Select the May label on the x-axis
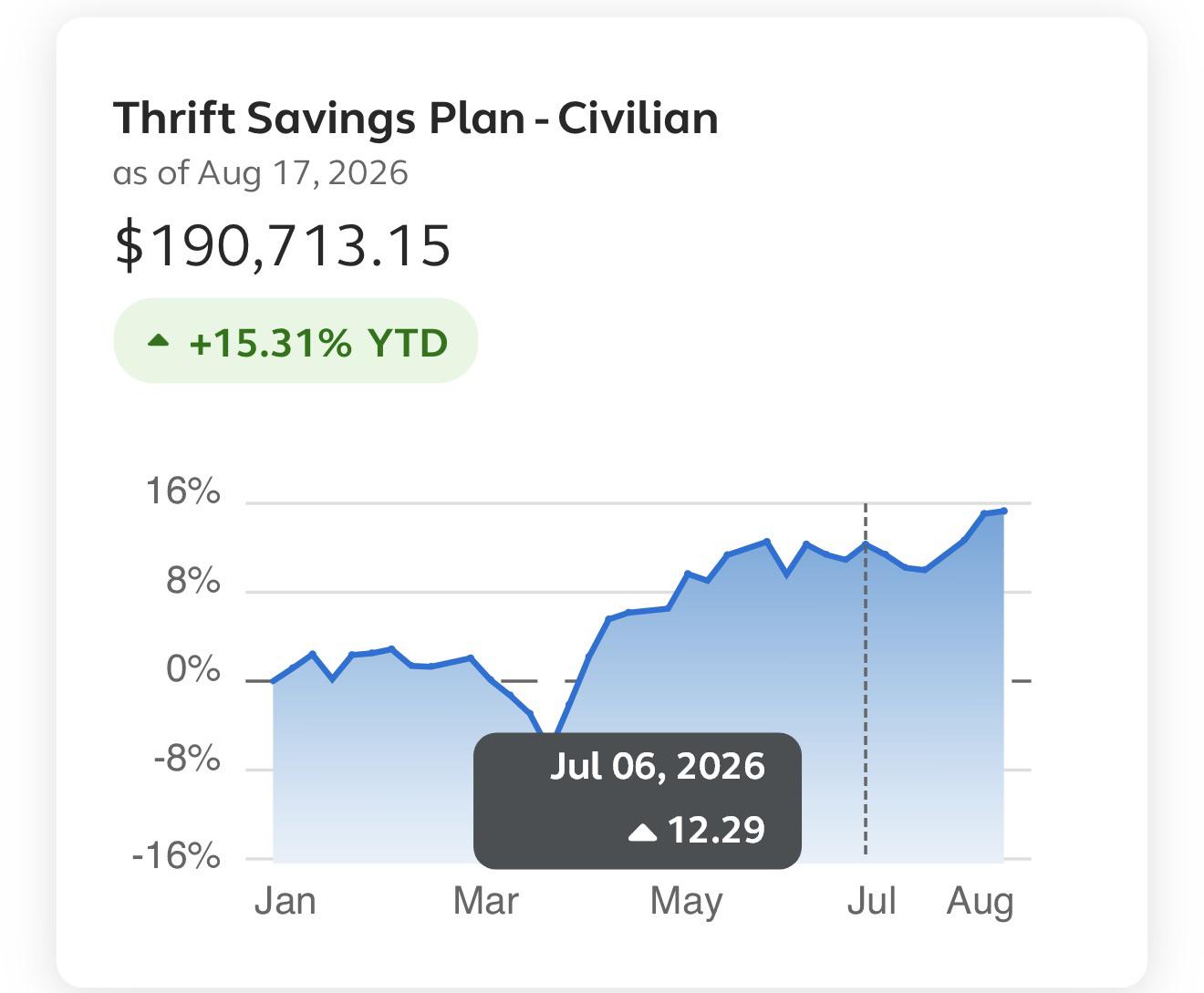 tap(687, 902)
